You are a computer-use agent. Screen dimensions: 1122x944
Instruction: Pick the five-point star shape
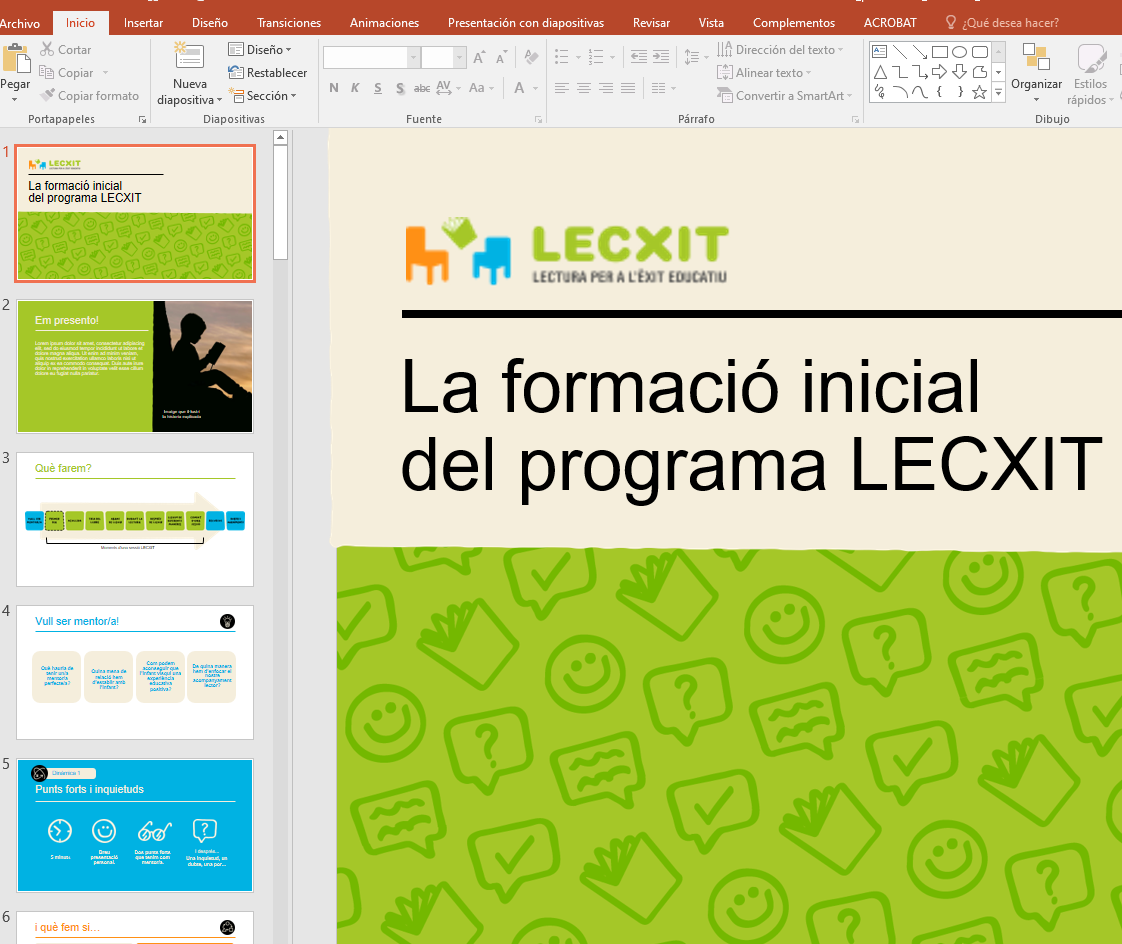click(979, 92)
